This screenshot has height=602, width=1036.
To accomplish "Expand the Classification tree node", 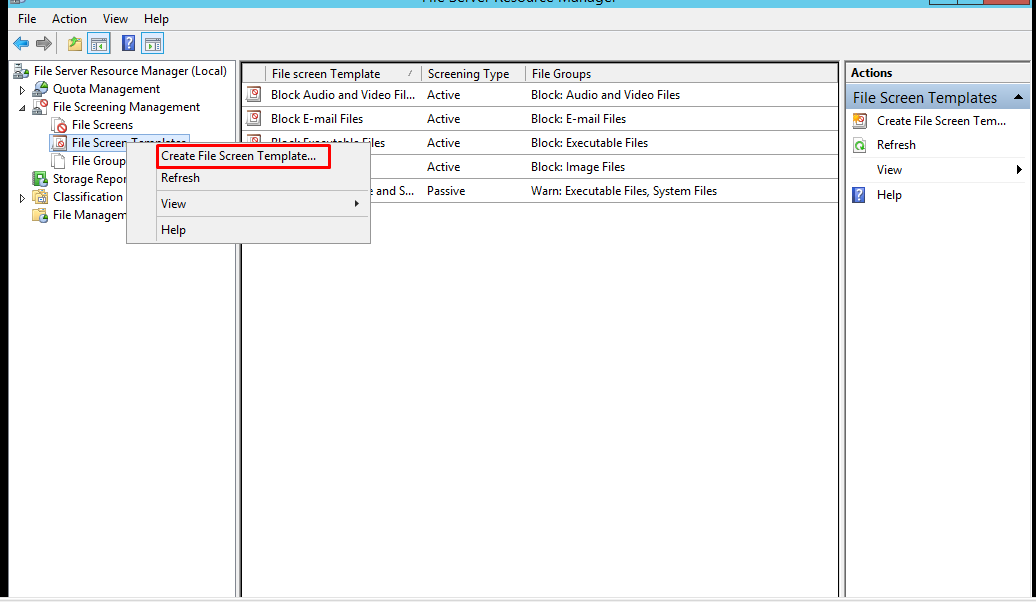I will click(22, 196).
